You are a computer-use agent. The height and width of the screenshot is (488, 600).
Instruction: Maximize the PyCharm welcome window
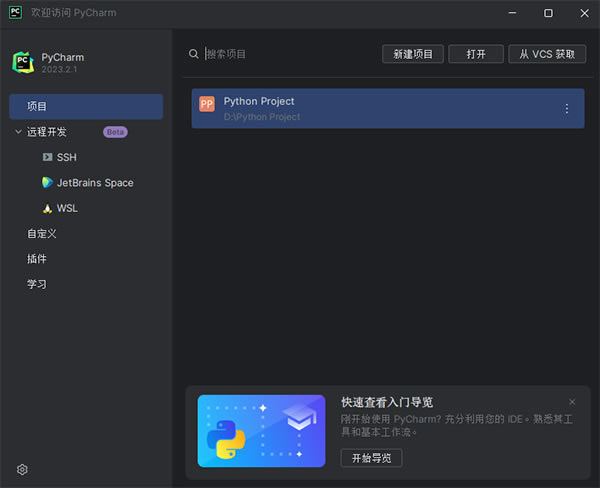[x=548, y=13]
